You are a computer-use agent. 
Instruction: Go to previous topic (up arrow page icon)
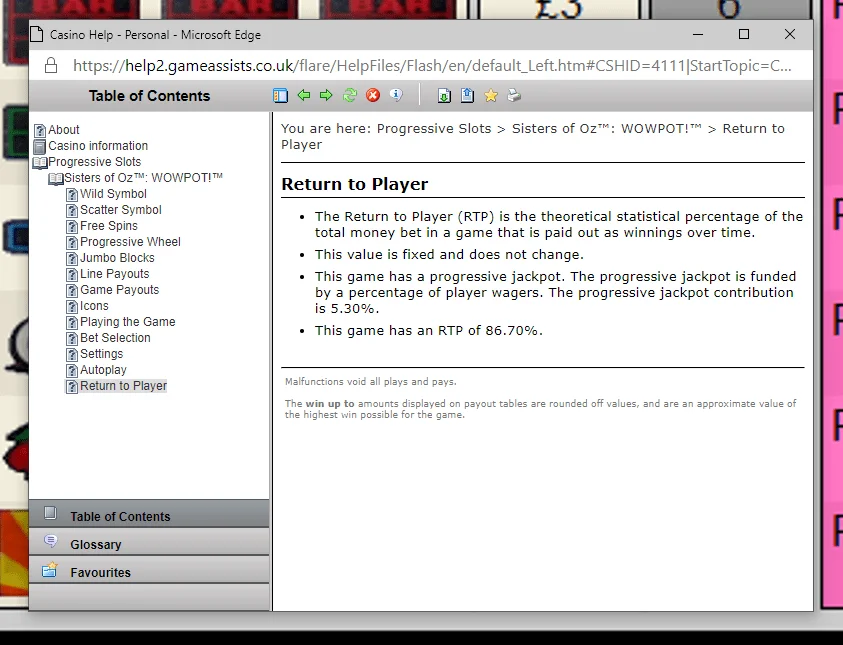point(467,96)
